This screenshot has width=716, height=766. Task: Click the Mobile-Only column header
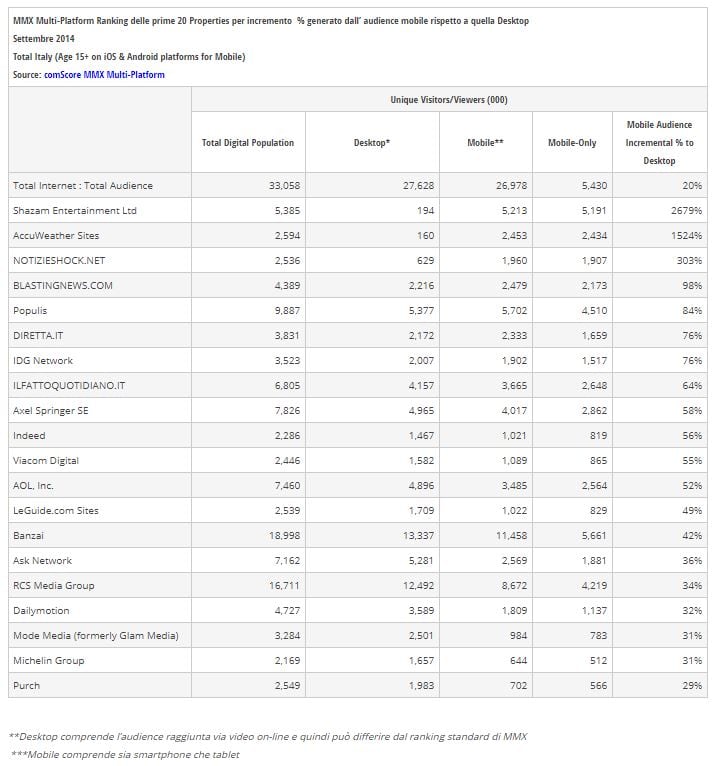[572, 143]
